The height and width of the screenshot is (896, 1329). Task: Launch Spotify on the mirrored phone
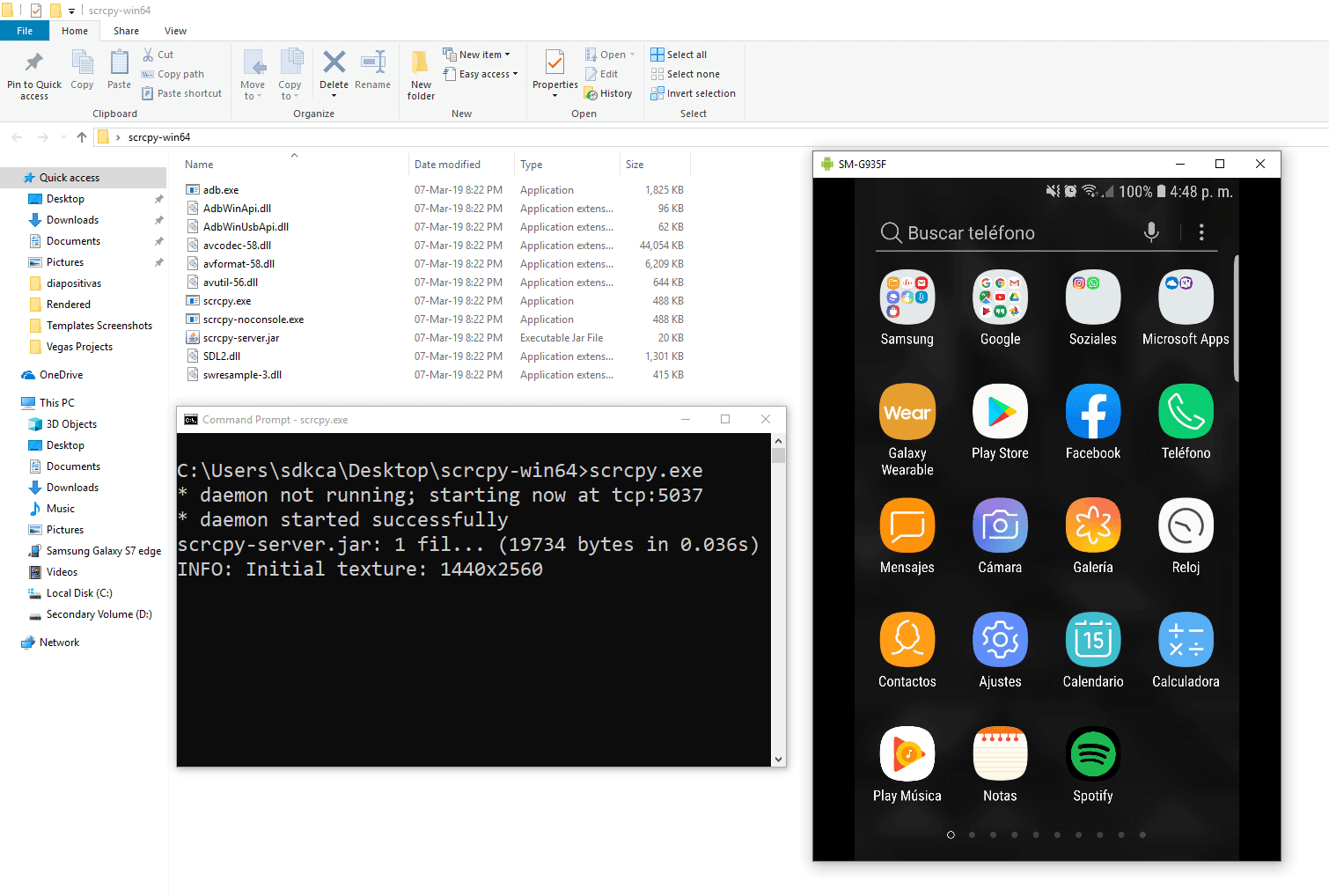tap(1093, 754)
